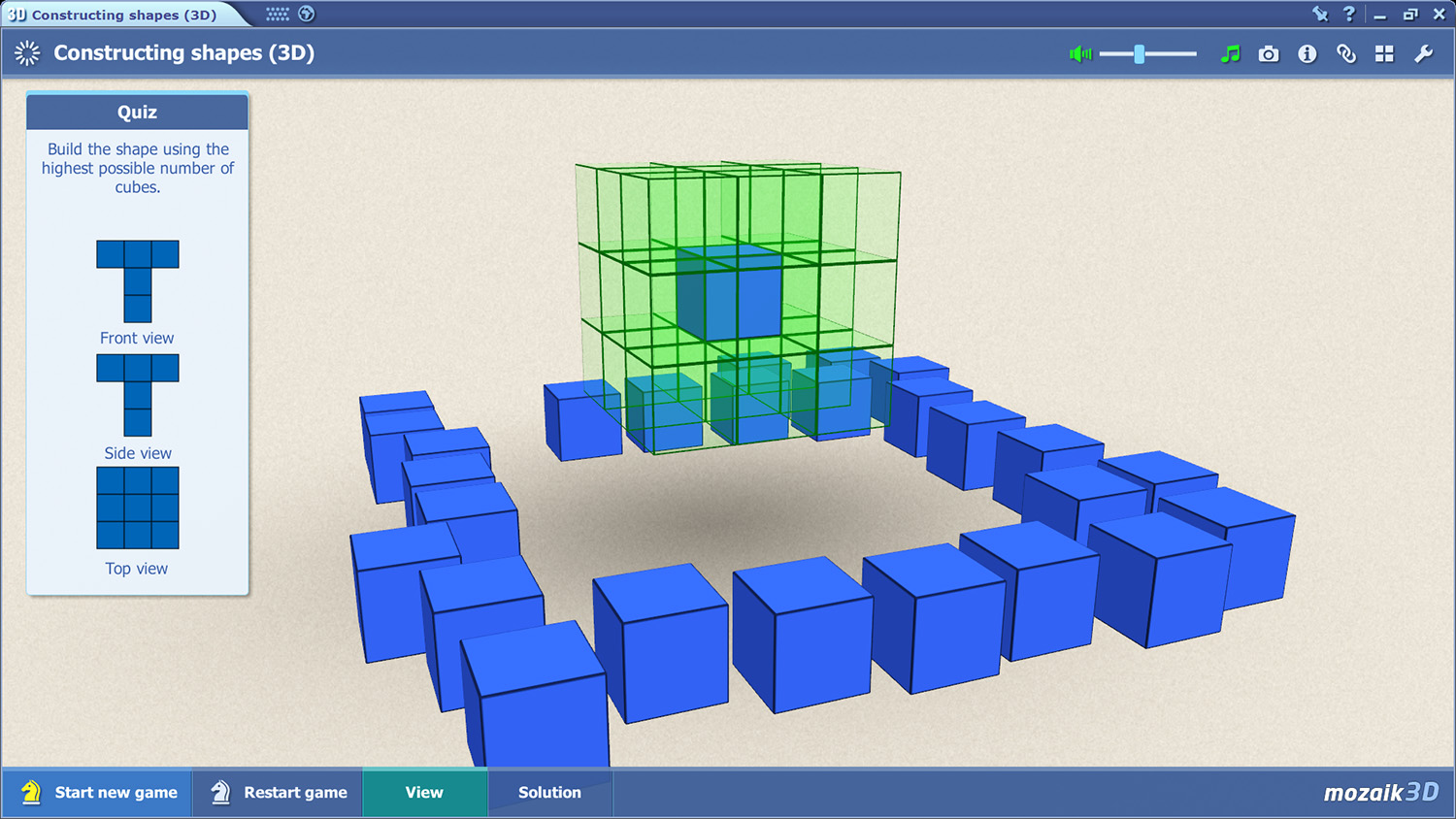Click the mozaik3D logo
1456x819 pixels.
point(1379,792)
